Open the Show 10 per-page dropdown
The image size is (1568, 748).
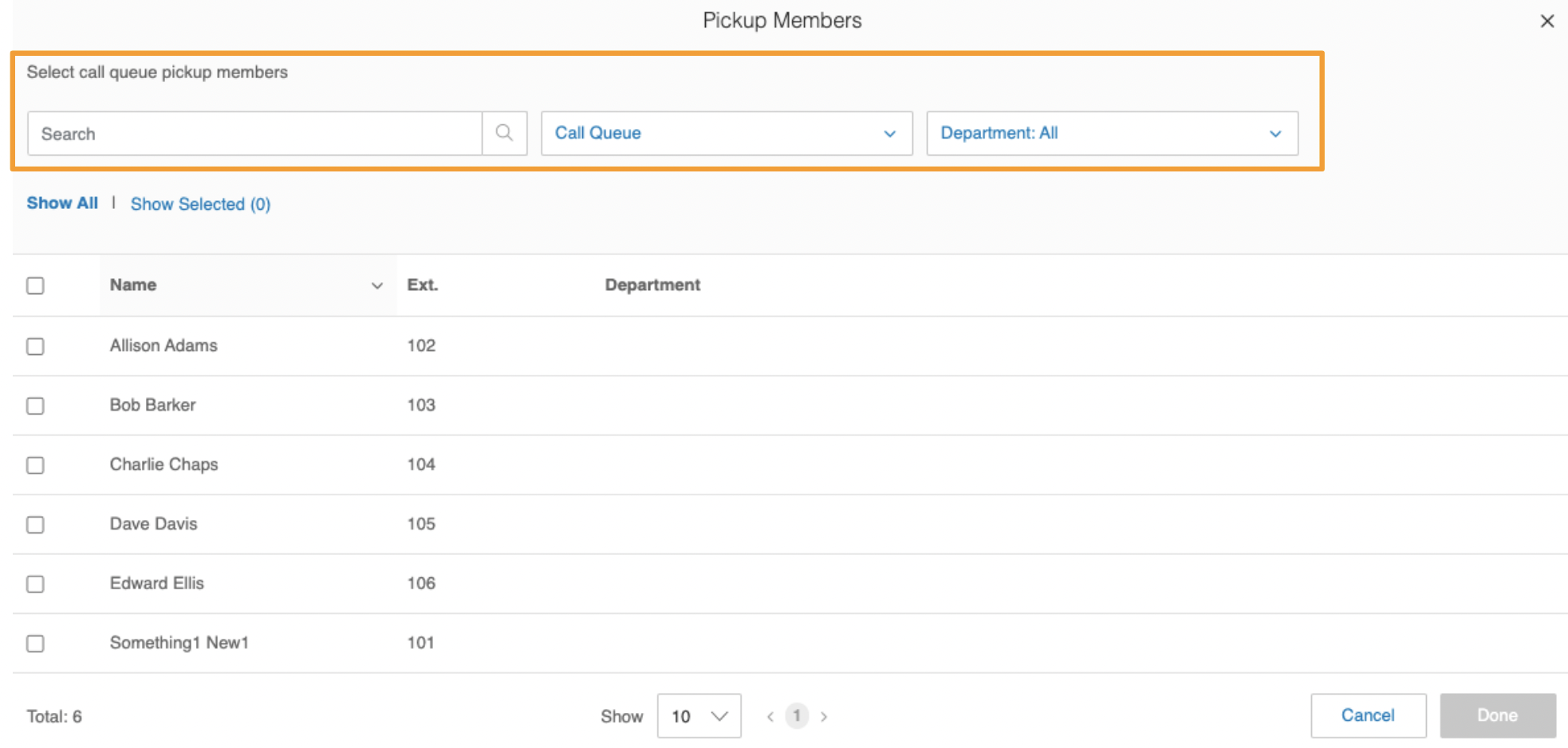point(699,716)
